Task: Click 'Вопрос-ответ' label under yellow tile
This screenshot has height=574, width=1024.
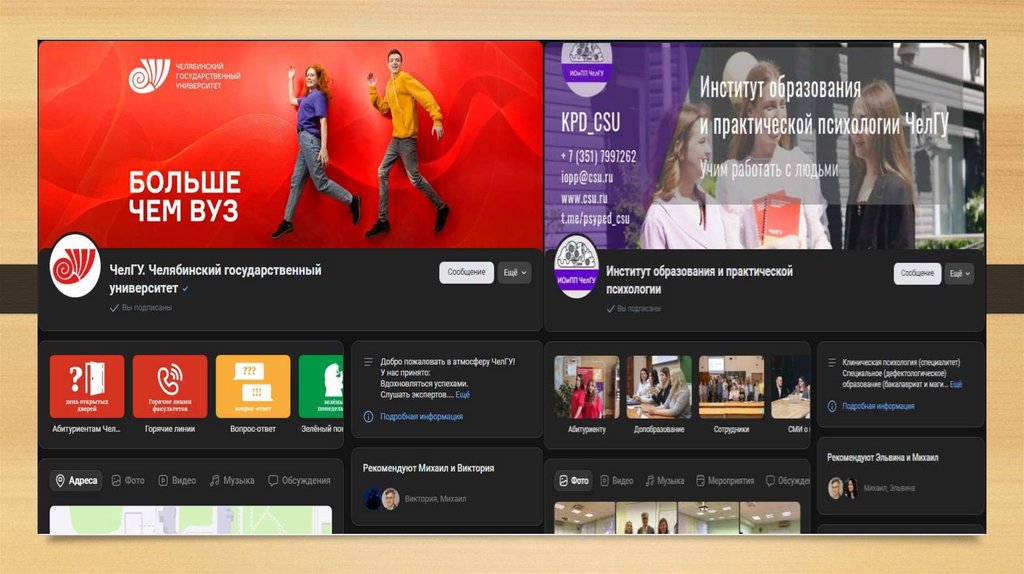Action: pyautogui.click(x=253, y=429)
